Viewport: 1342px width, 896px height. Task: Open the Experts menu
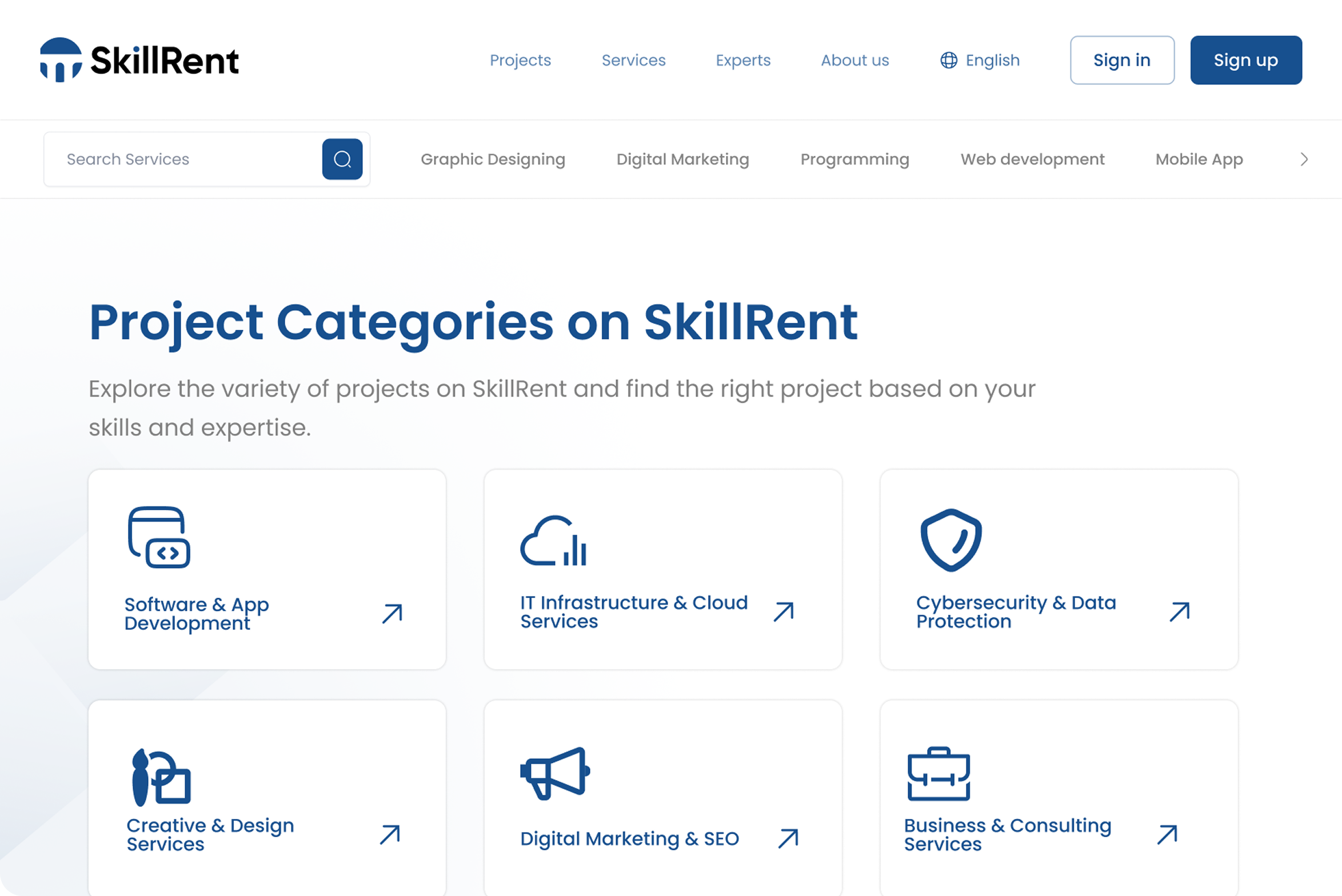click(743, 60)
